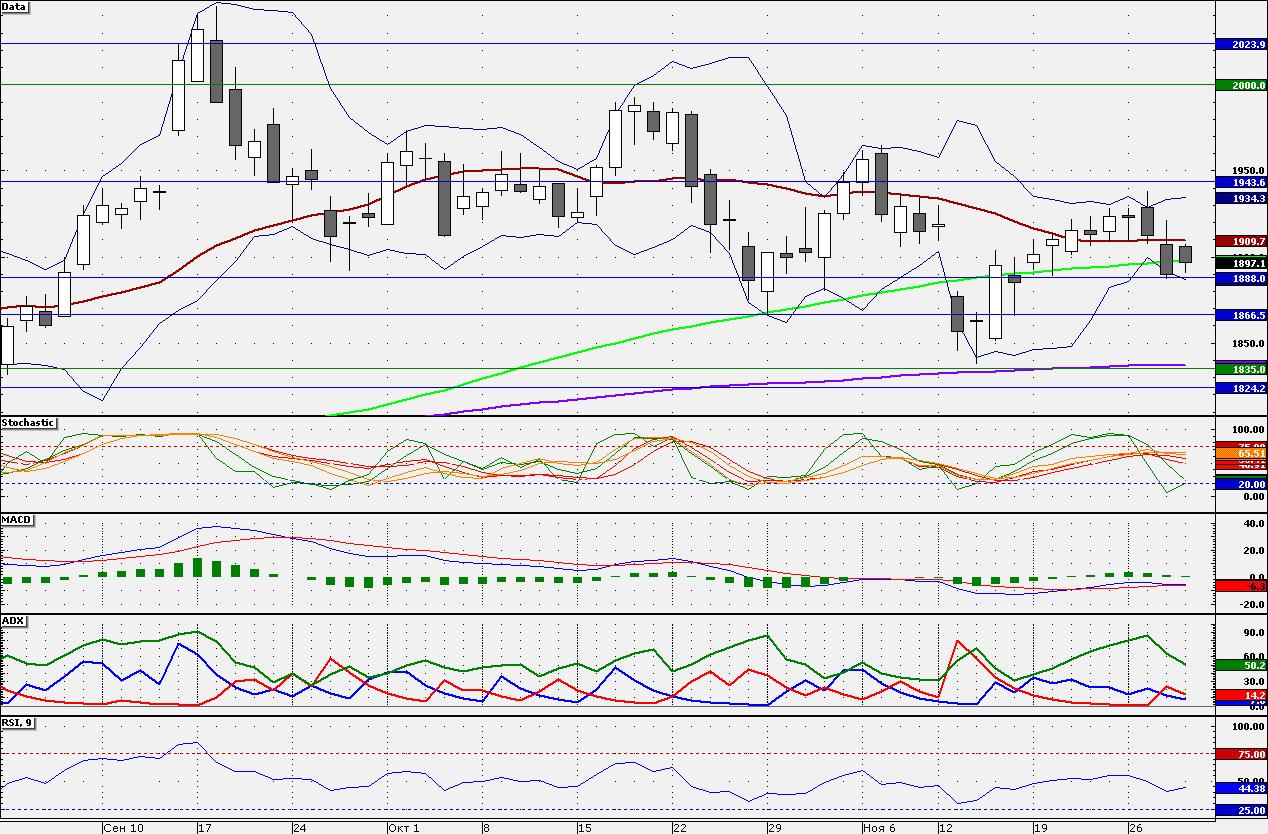Click the 1943.6 price level marker
The height and width of the screenshot is (834, 1268).
(x=1241, y=183)
